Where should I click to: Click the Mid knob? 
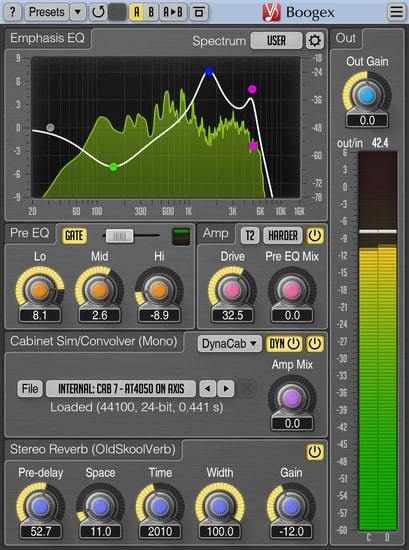[100, 290]
